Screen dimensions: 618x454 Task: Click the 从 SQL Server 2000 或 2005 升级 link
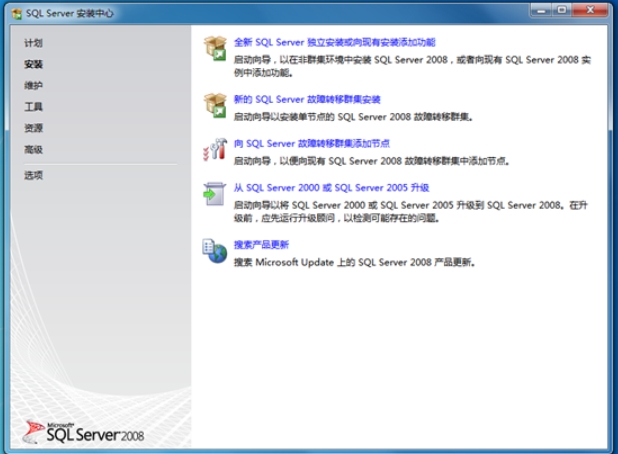coord(331,188)
